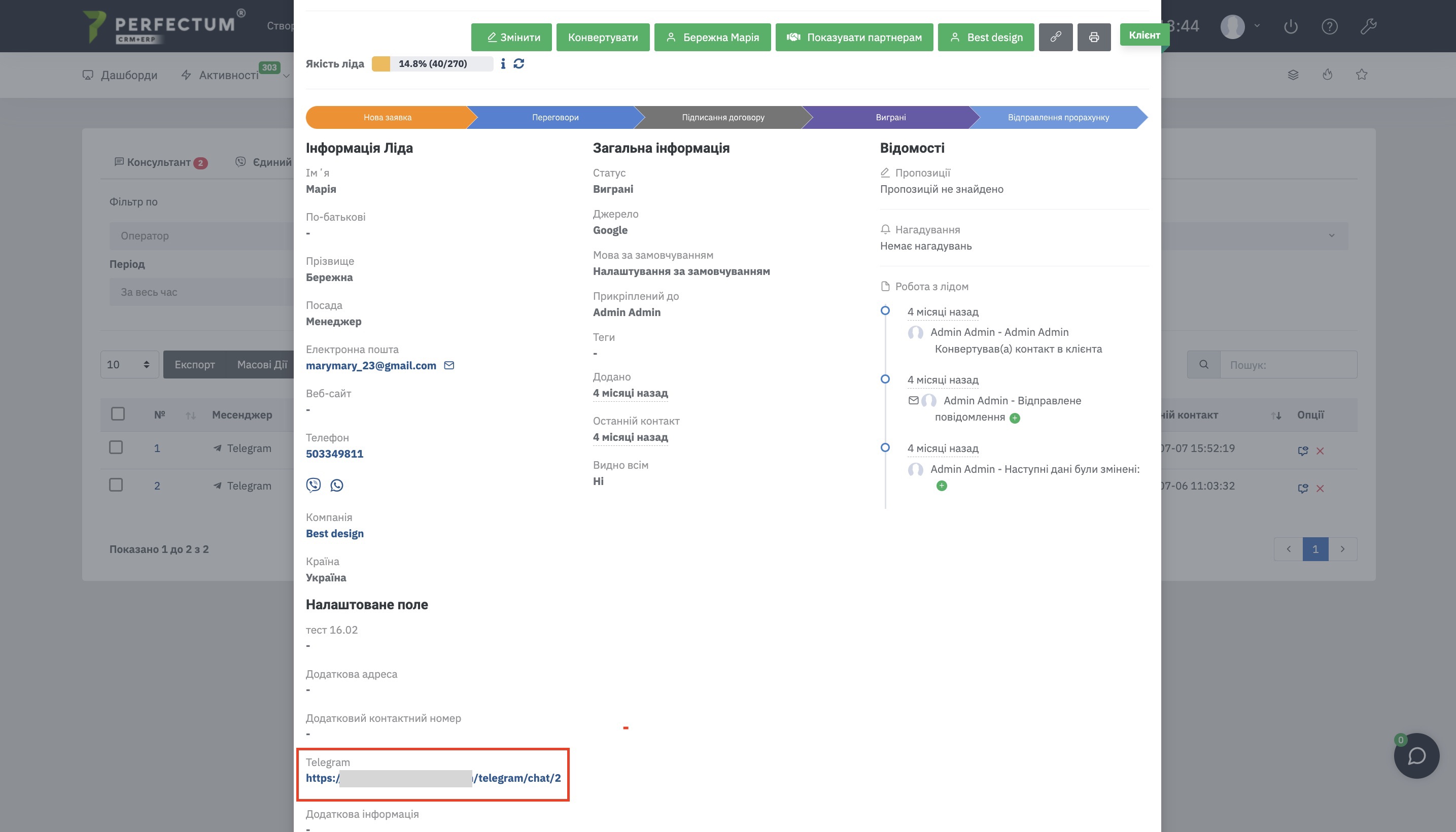Open the Дашборди menu
The image size is (1456, 832).
point(120,75)
